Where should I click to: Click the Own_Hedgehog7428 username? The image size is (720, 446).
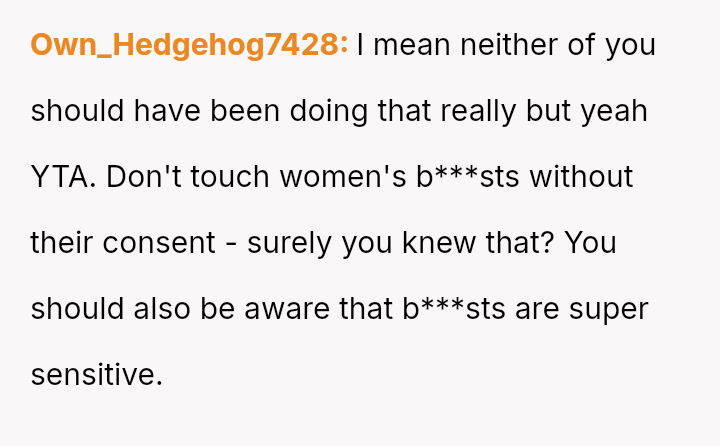click(x=189, y=45)
